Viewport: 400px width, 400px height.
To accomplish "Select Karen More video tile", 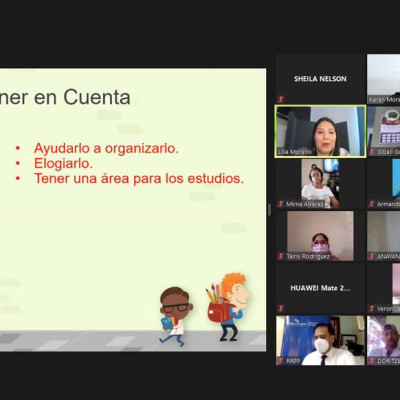I will point(384,79).
